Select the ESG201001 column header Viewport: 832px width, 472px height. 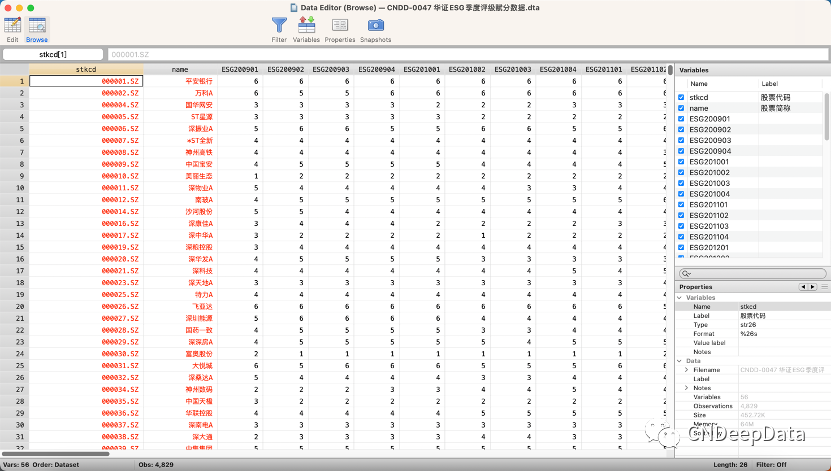[422, 69]
